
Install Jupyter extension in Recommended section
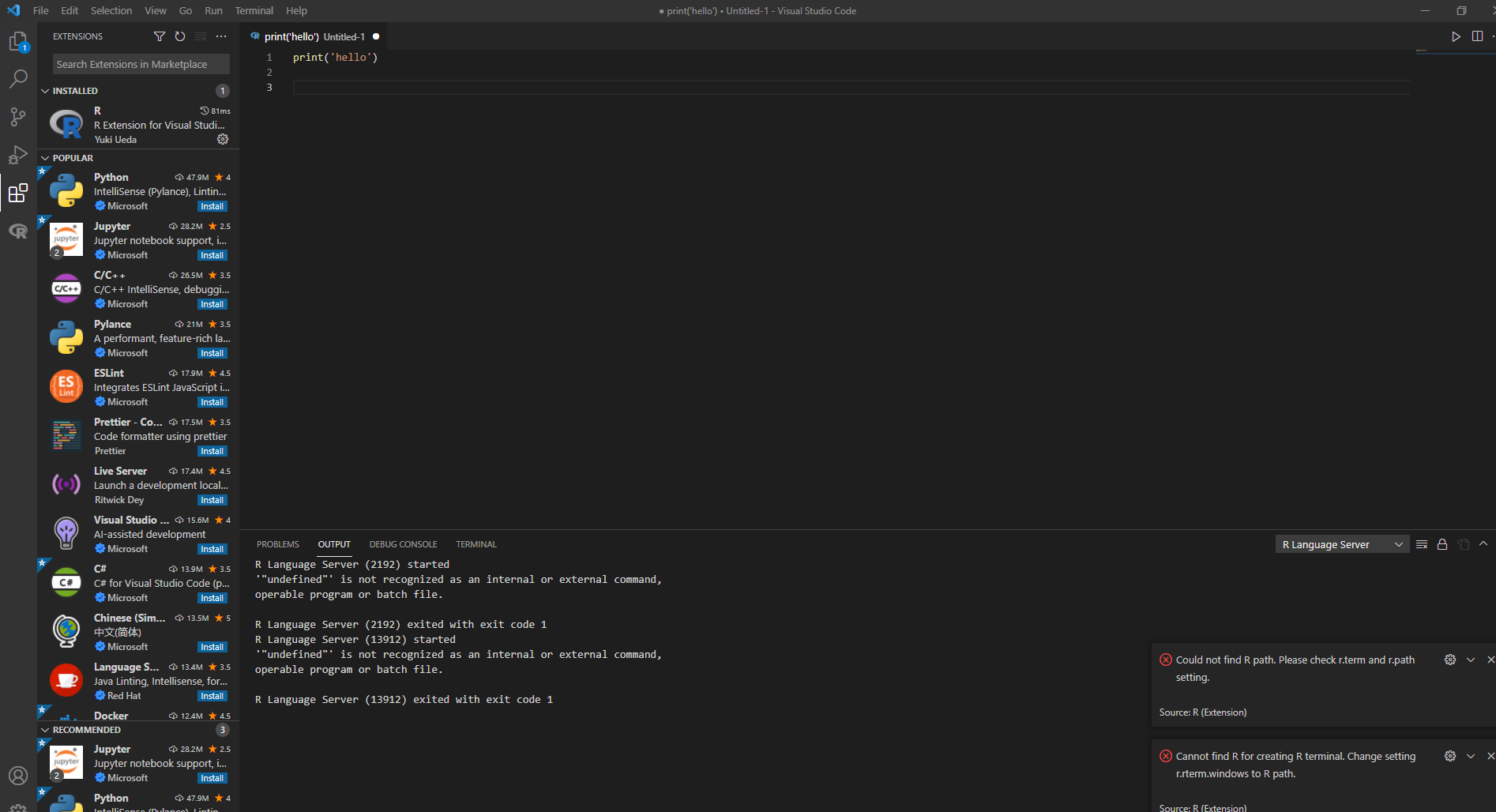click(212, 778)
